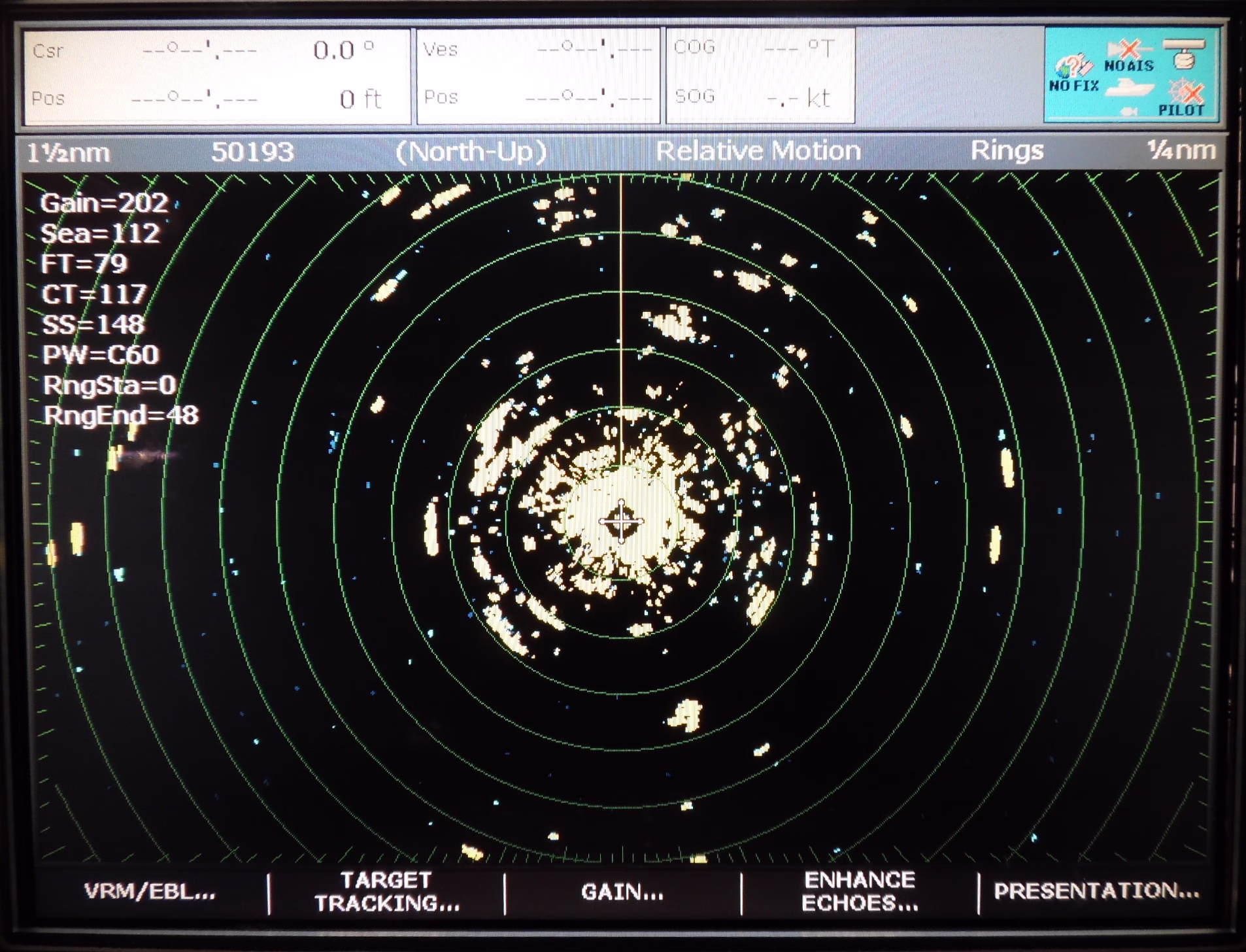The image size is (1246, 952).
Task: Click the RngSta=0 readout
Action: (x=110, y=385)
